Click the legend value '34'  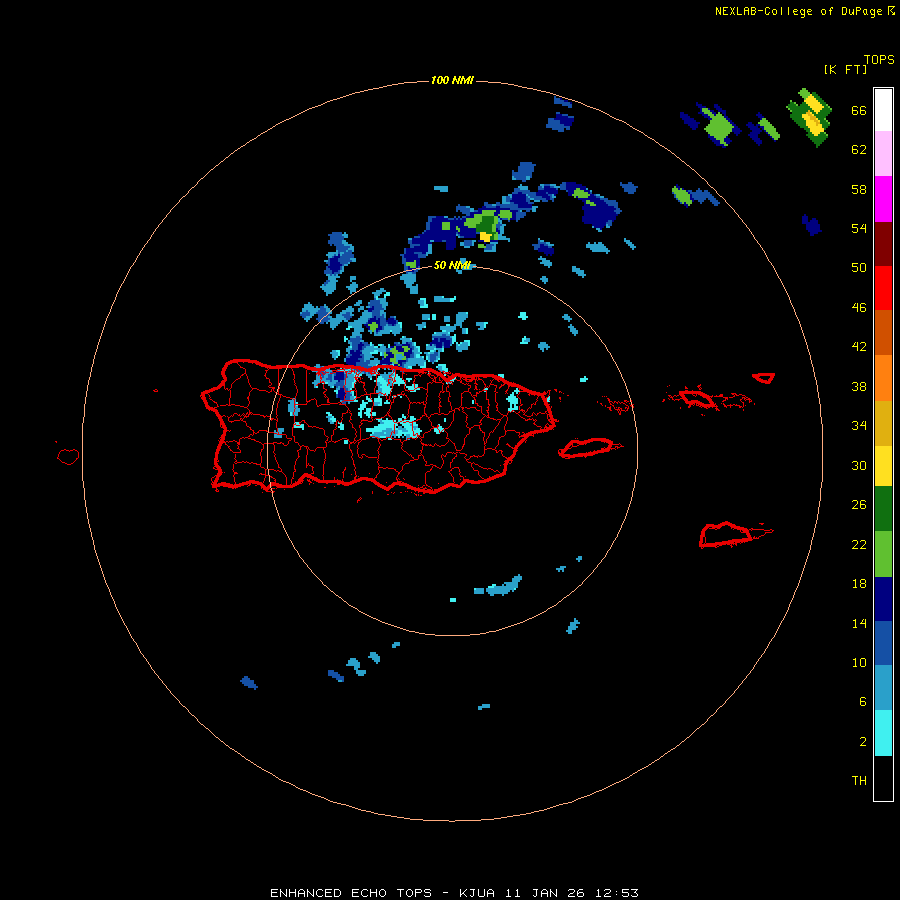[859, 425]
